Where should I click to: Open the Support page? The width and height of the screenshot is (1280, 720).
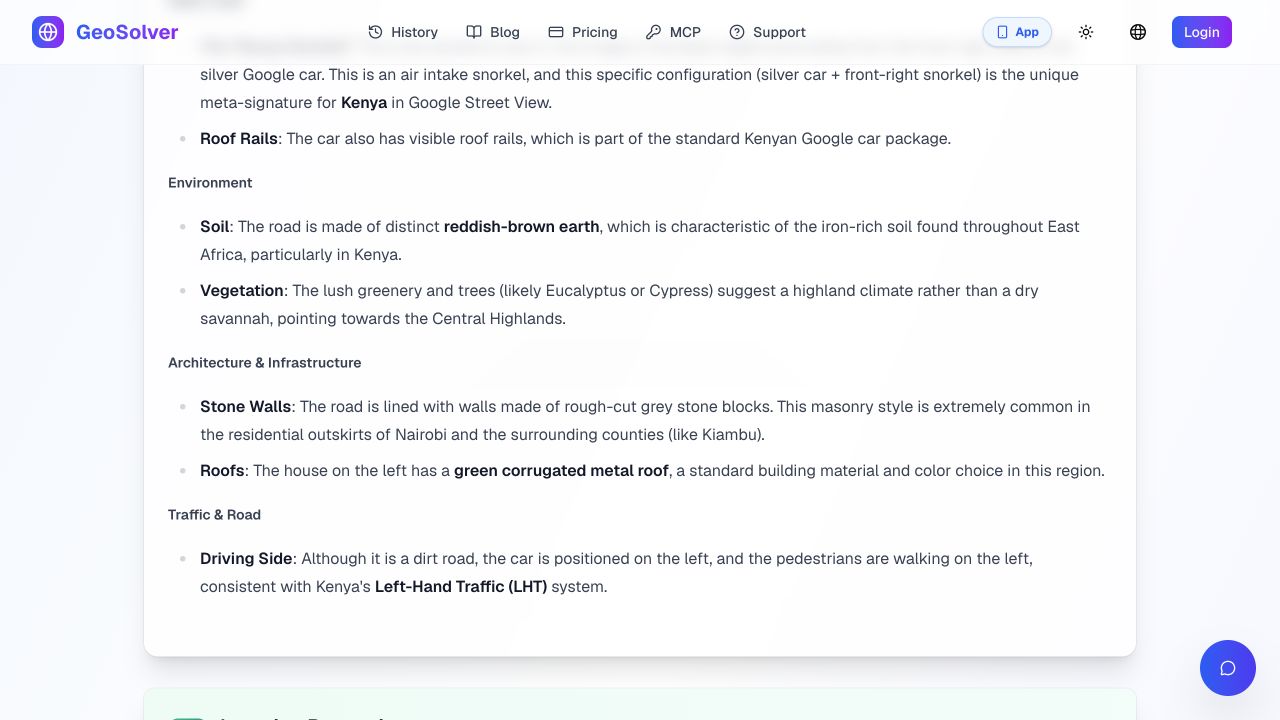(x=767, y=32)
